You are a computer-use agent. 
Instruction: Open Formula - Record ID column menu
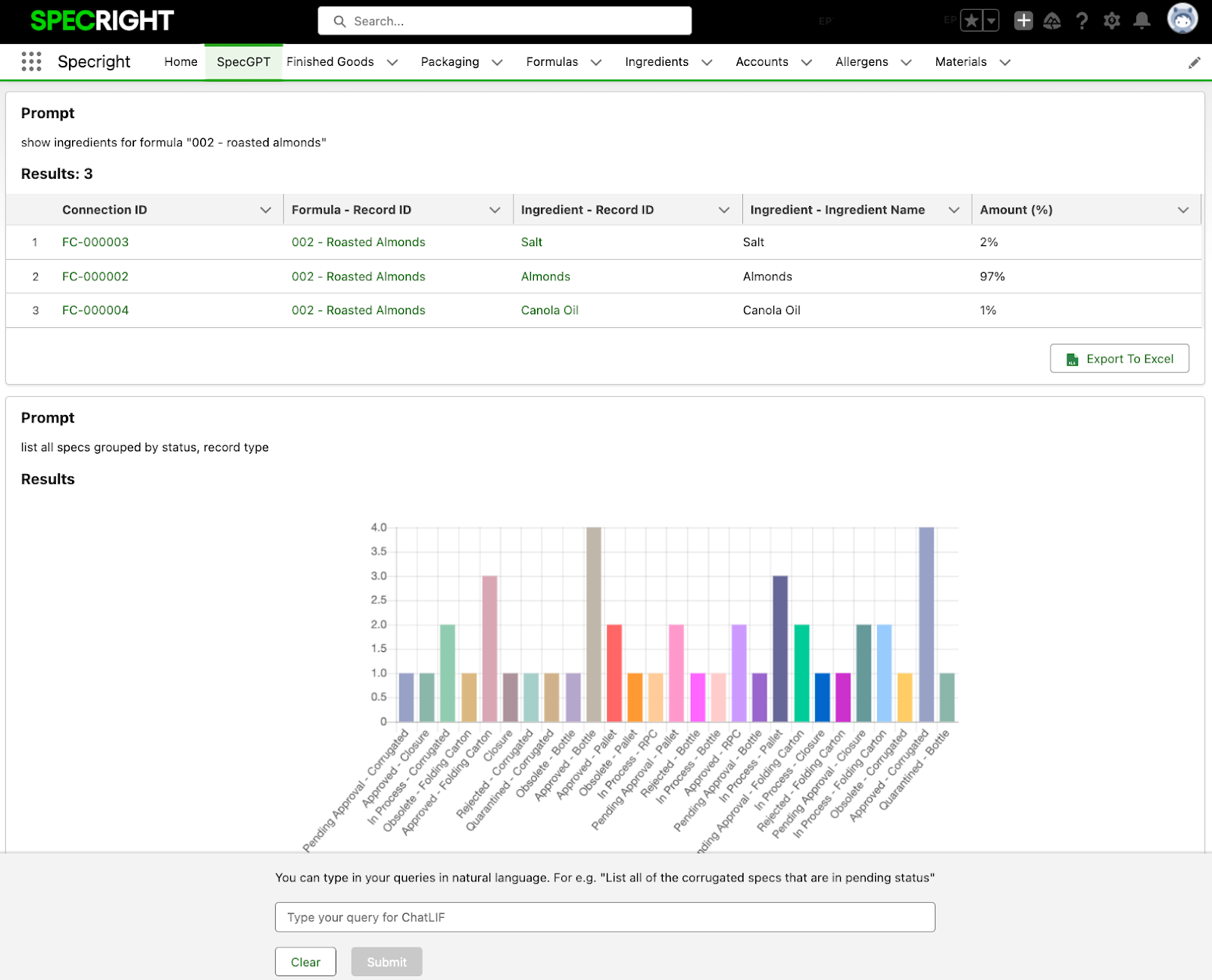pyautogui.click(x=495, y=210)
